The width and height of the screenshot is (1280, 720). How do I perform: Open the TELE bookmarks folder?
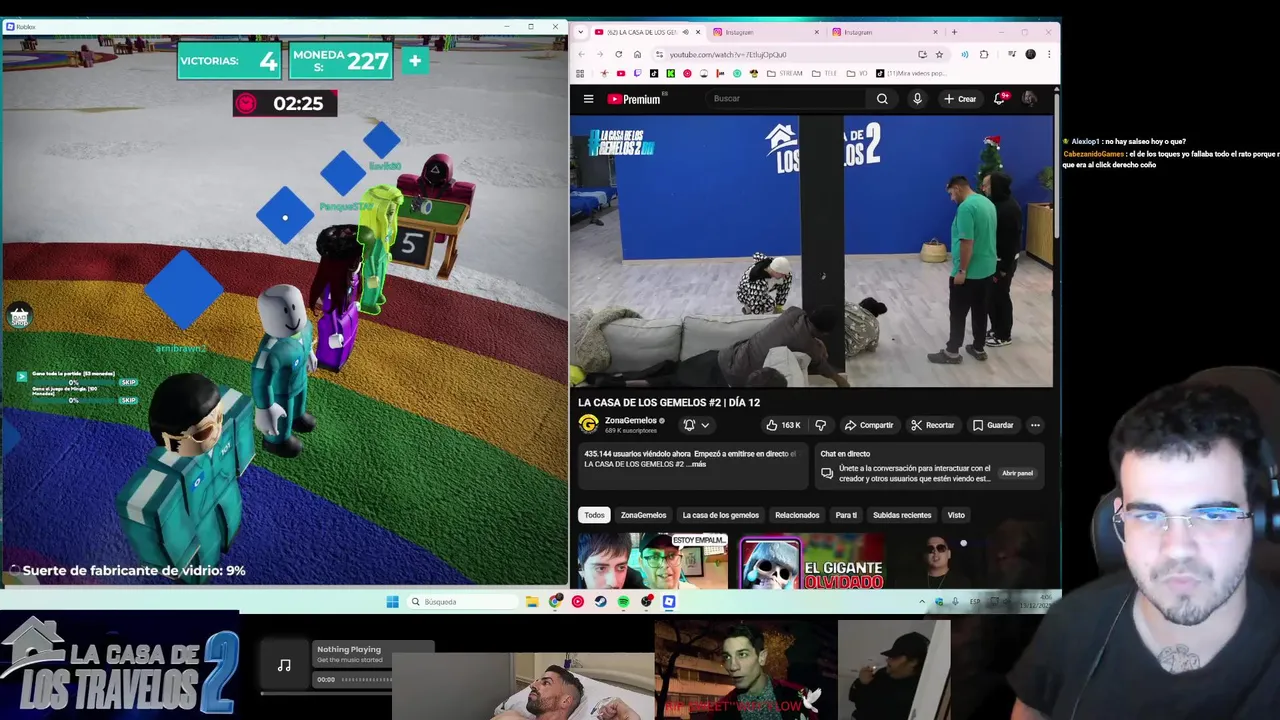[823, 73]
